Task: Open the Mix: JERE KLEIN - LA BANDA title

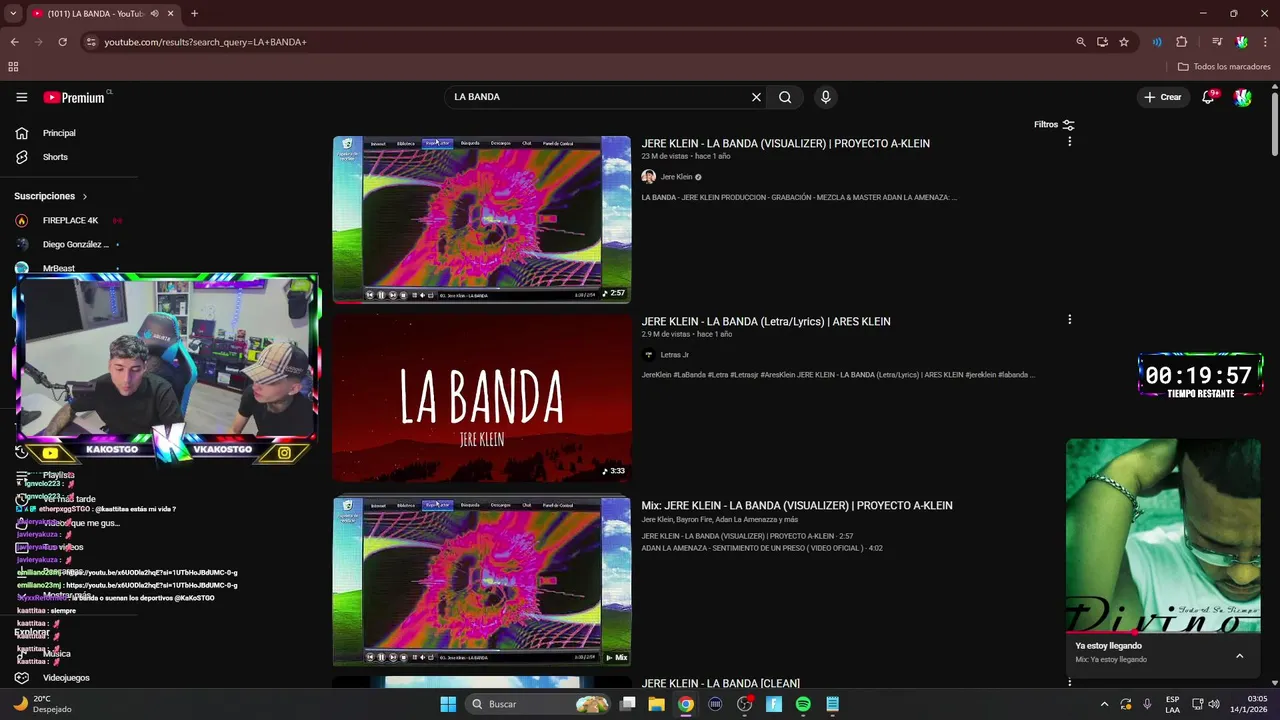Action: coord(797,505)
